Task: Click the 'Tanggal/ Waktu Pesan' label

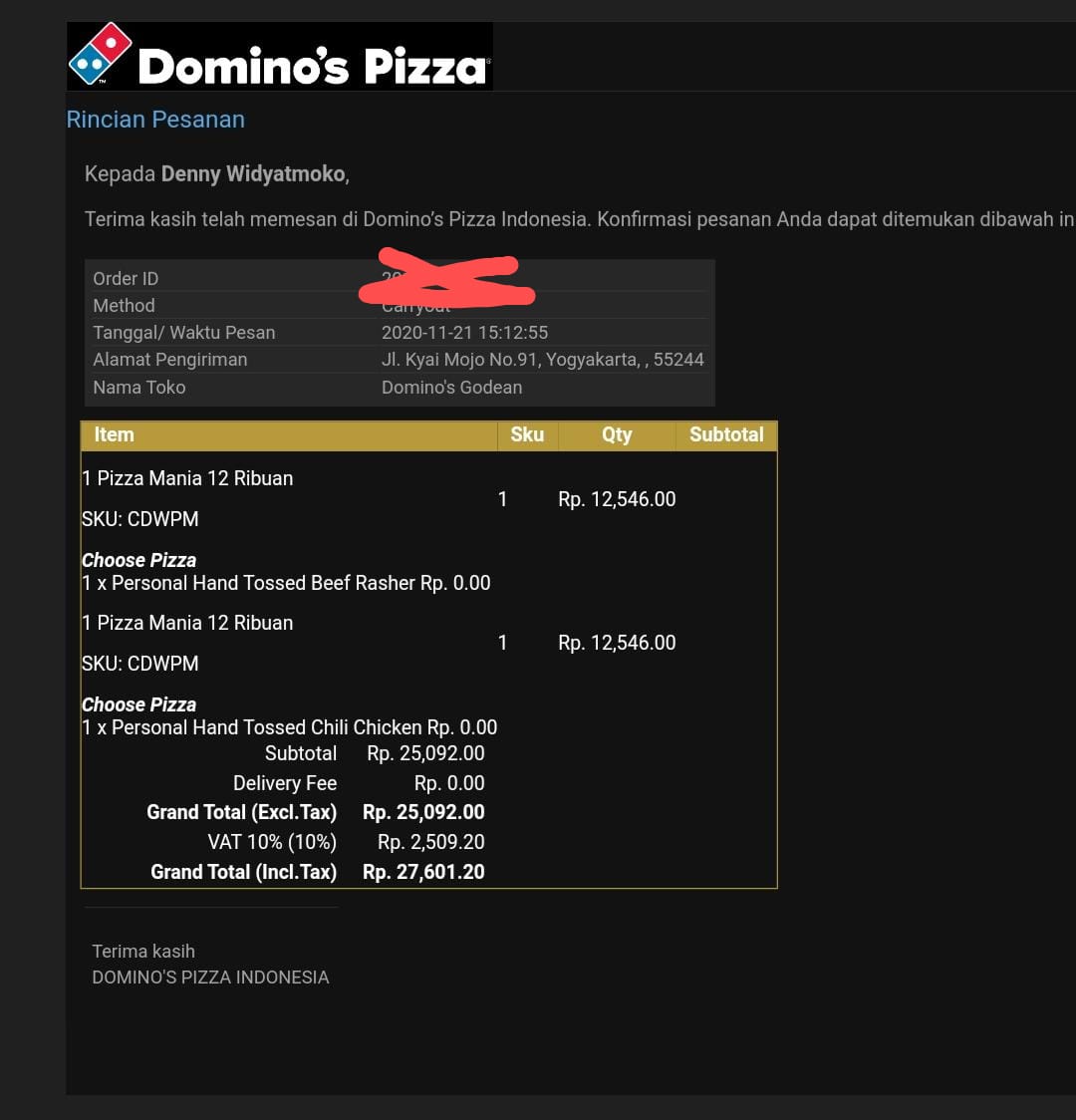Action: pos(184,333)
